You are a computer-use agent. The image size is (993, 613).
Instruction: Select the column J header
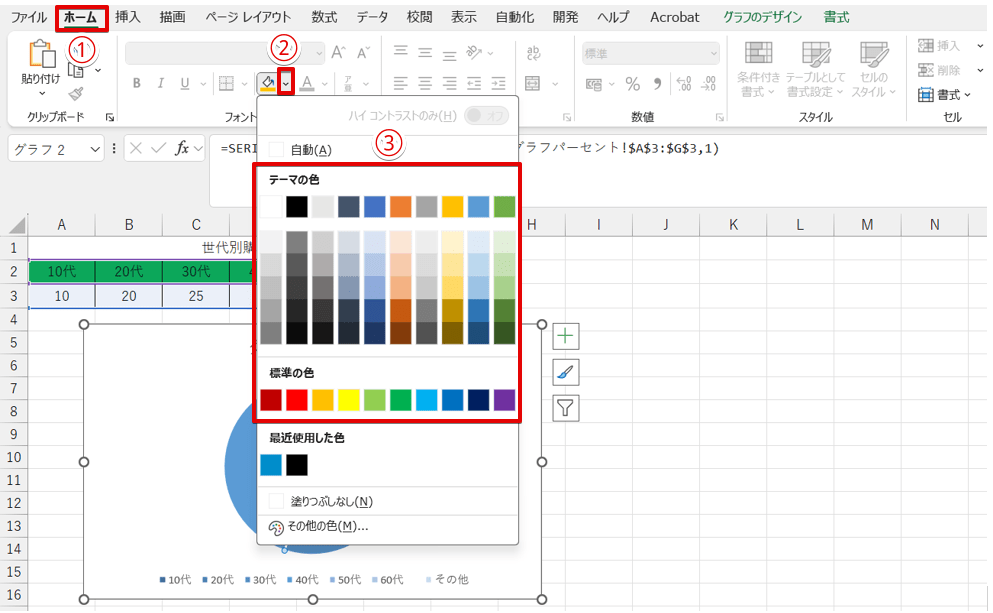point(665,225)
